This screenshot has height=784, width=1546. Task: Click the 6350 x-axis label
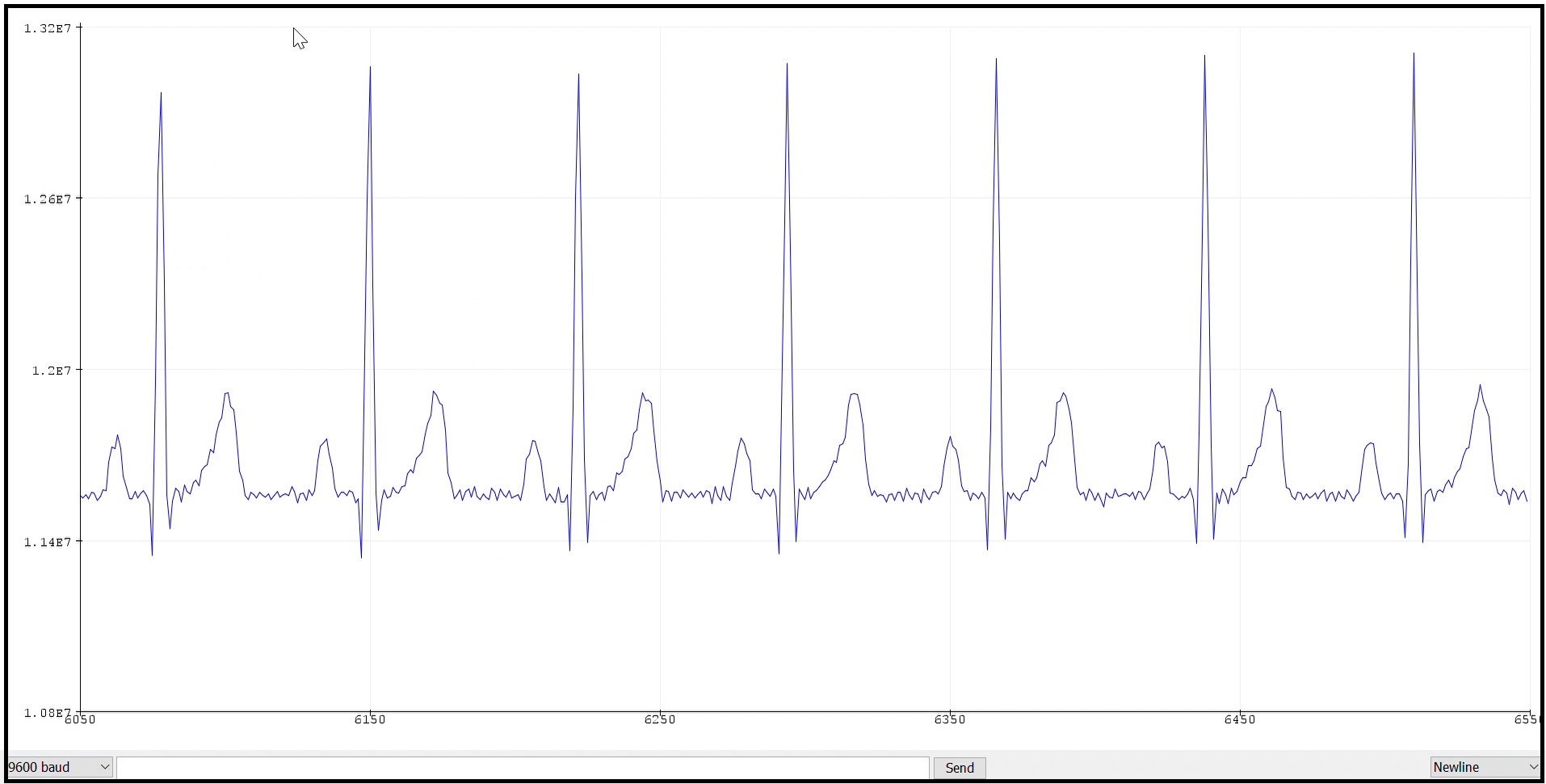[x=950, y=719]
